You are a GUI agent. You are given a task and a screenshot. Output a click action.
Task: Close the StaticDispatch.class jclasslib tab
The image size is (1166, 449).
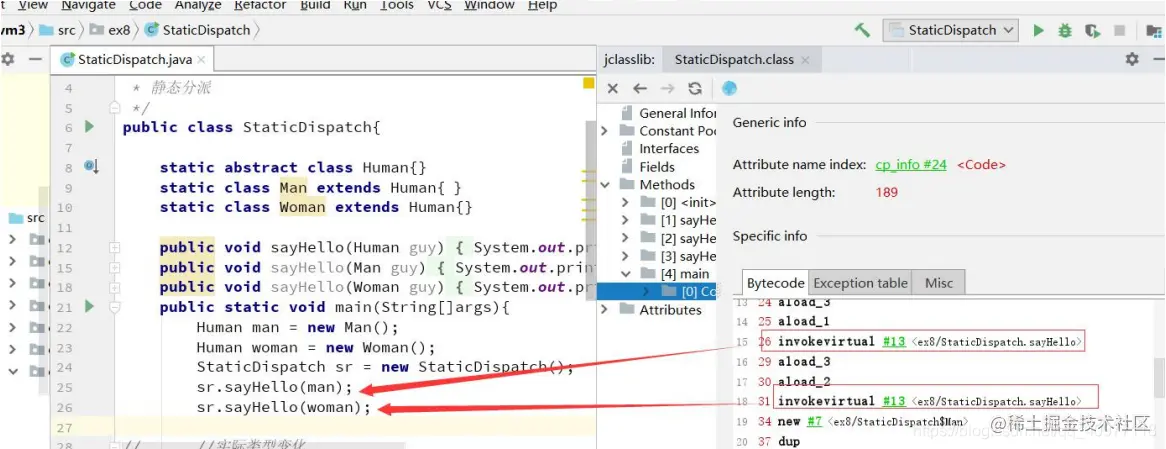806,59
